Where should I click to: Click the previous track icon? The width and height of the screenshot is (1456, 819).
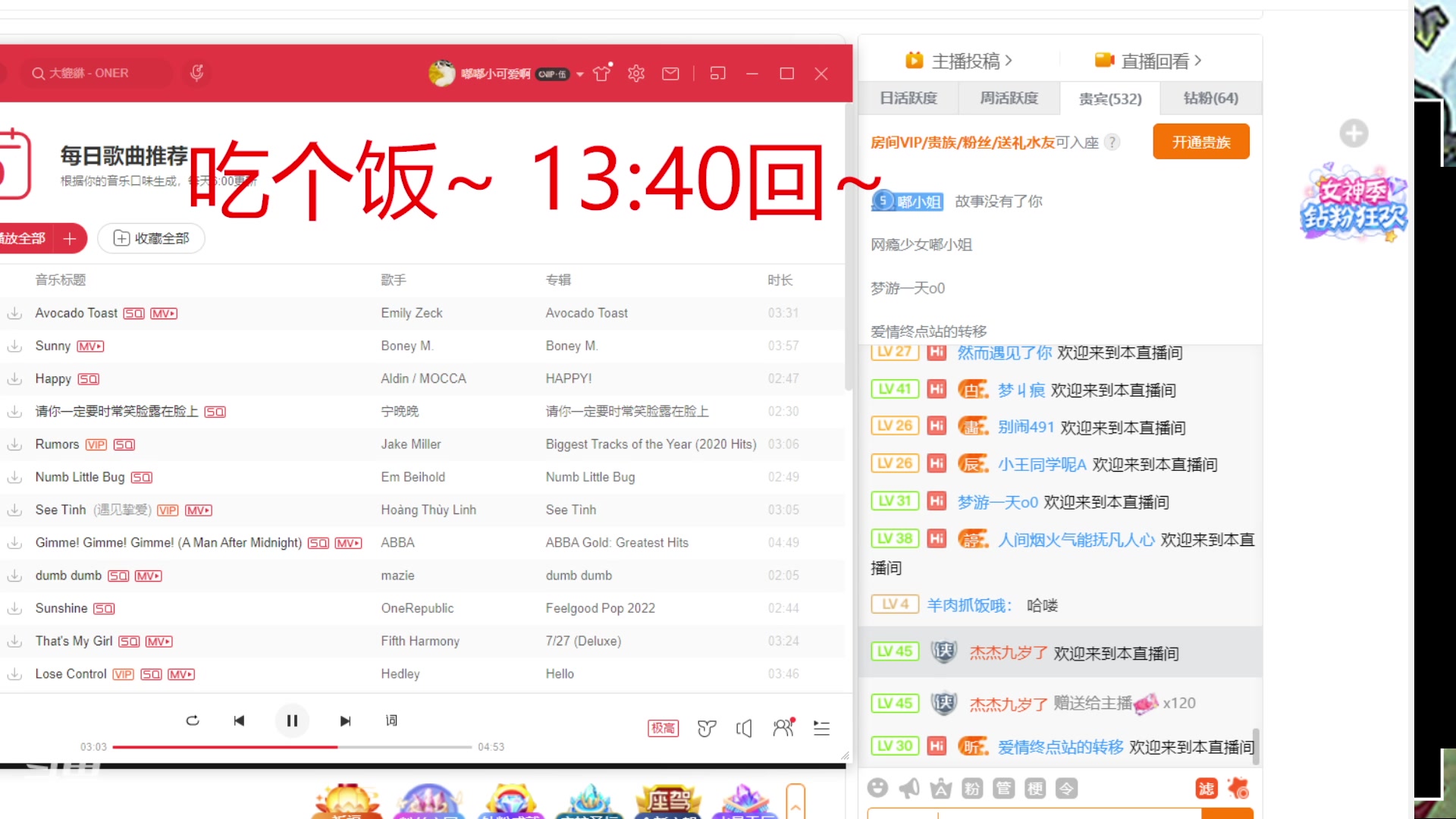239,720
